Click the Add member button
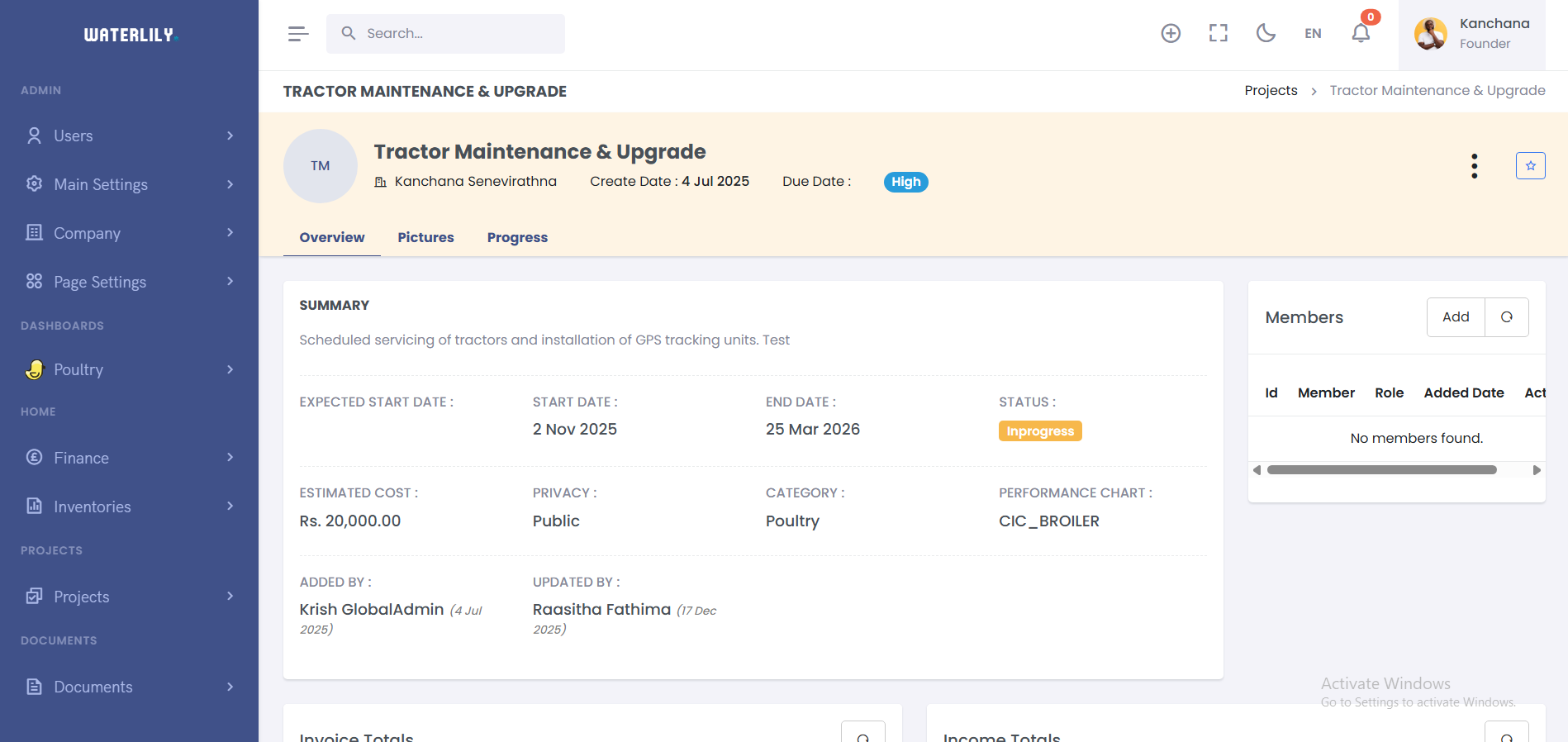Image resolution: width=1568 pixels, height=742 pixels. tap(1455, 317)
